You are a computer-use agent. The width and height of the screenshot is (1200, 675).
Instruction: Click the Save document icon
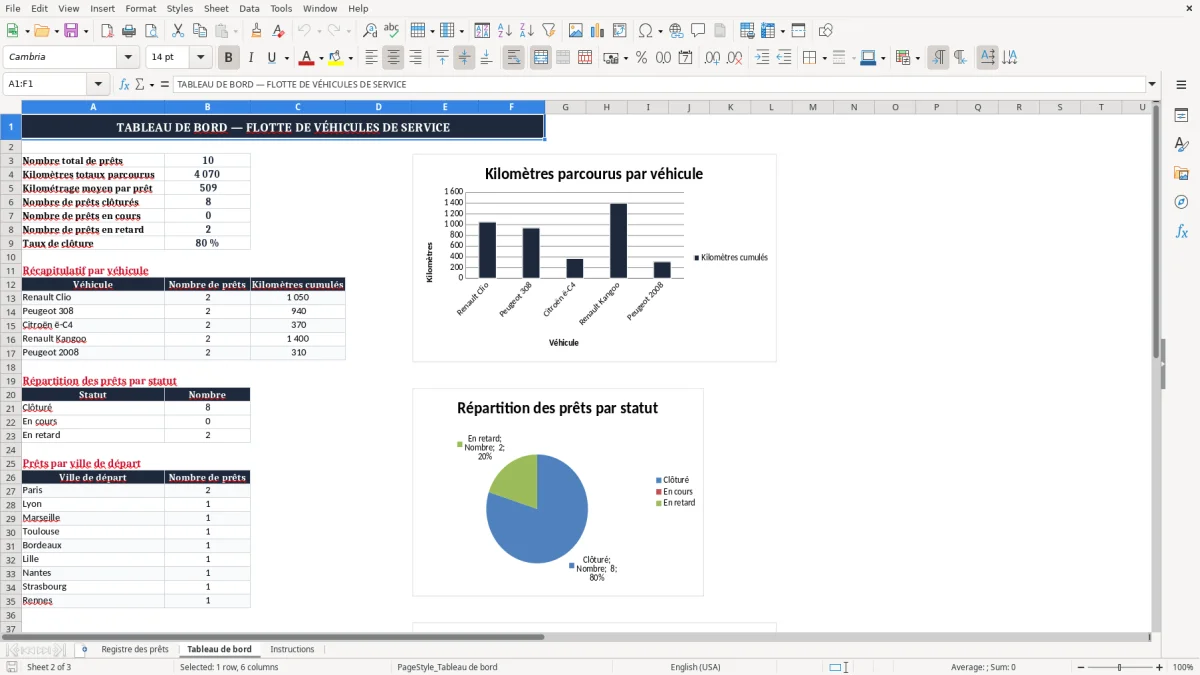[70, 31]
